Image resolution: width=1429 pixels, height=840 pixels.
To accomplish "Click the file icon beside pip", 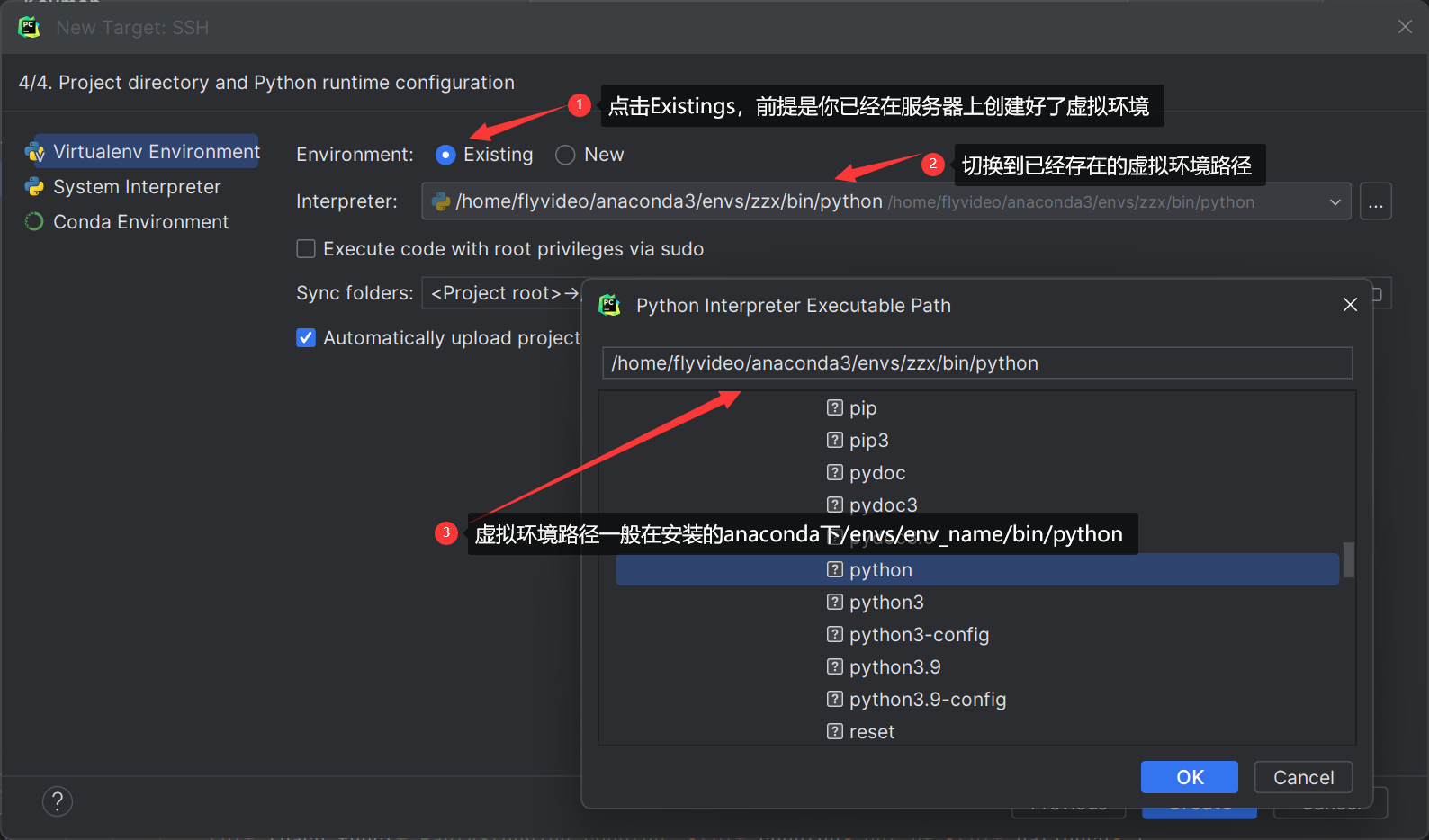I will (835, 407).
